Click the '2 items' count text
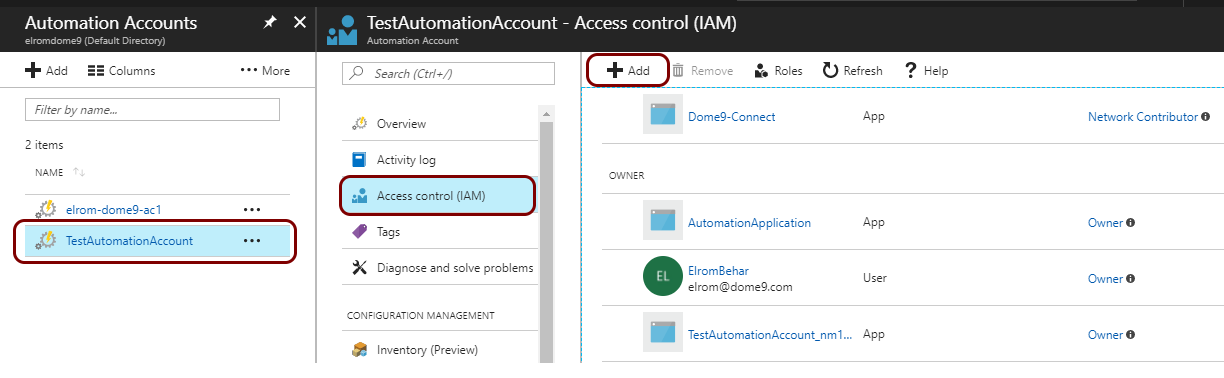 [x=45, y=145]
